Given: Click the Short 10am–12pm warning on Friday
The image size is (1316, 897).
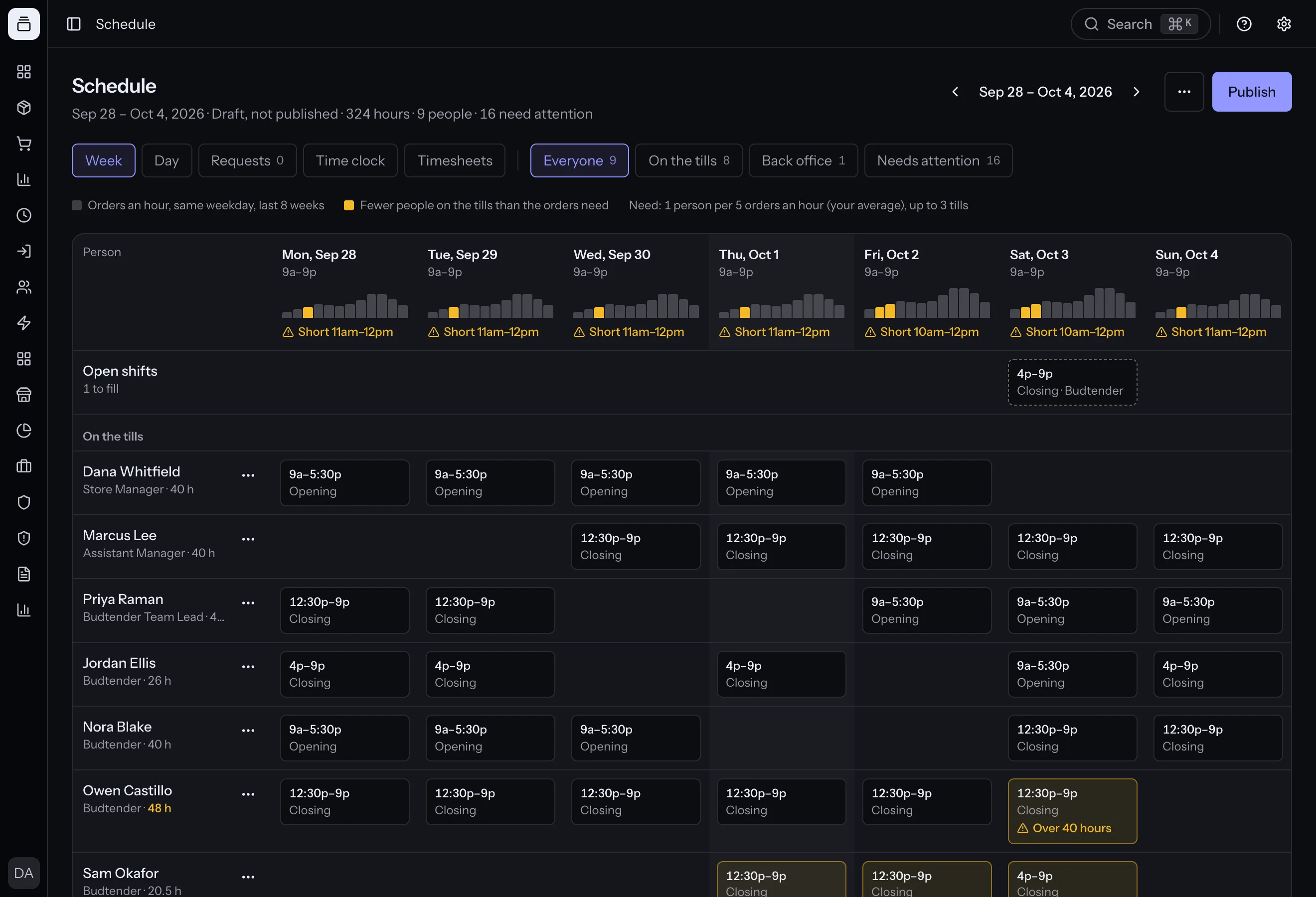Looking at the screenshot, I should tap(921, 332).
